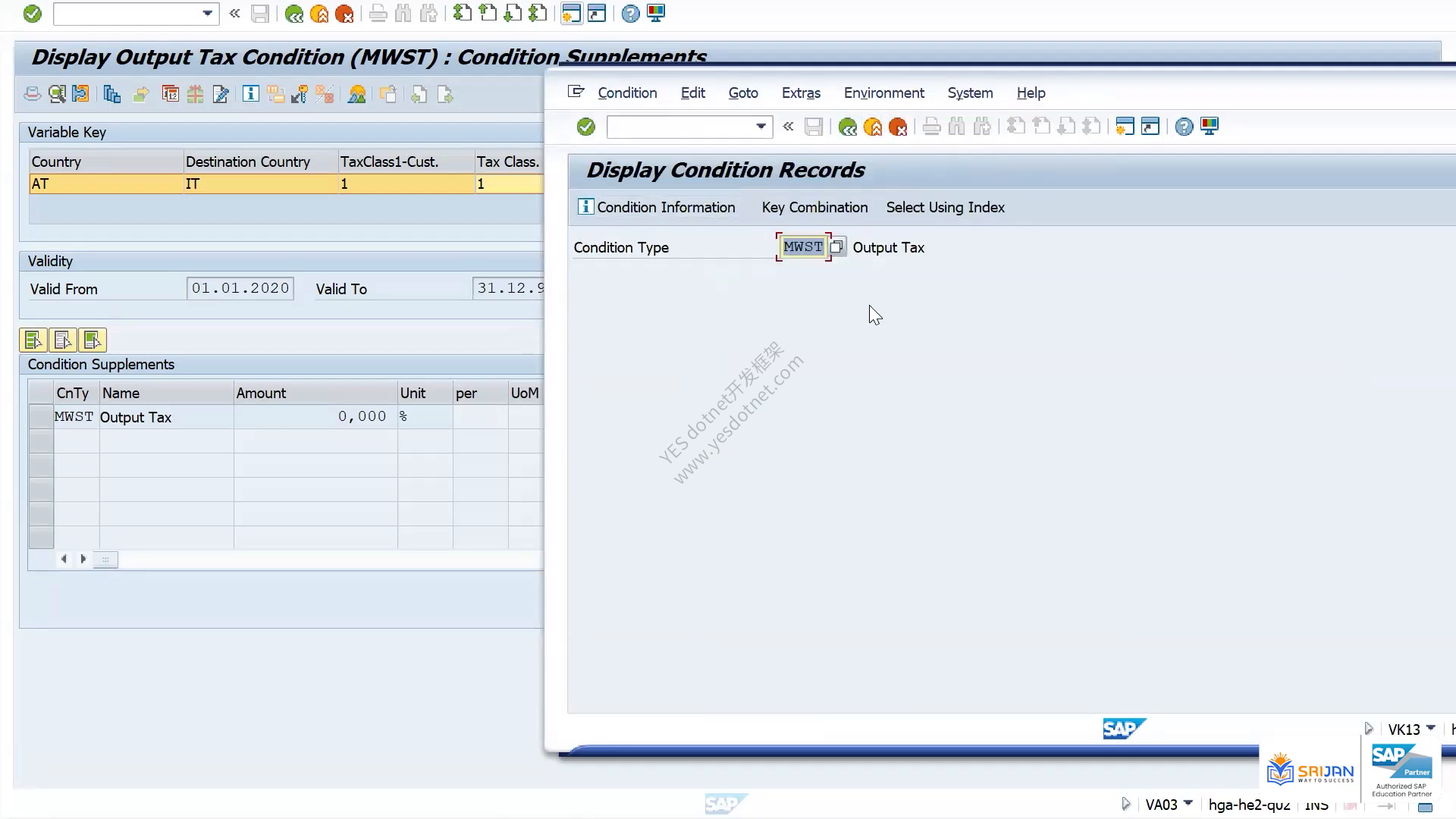The height and width of the screenshot is (819, 1456).
Task: Open the Environment menu
Action: coord(883,93)
